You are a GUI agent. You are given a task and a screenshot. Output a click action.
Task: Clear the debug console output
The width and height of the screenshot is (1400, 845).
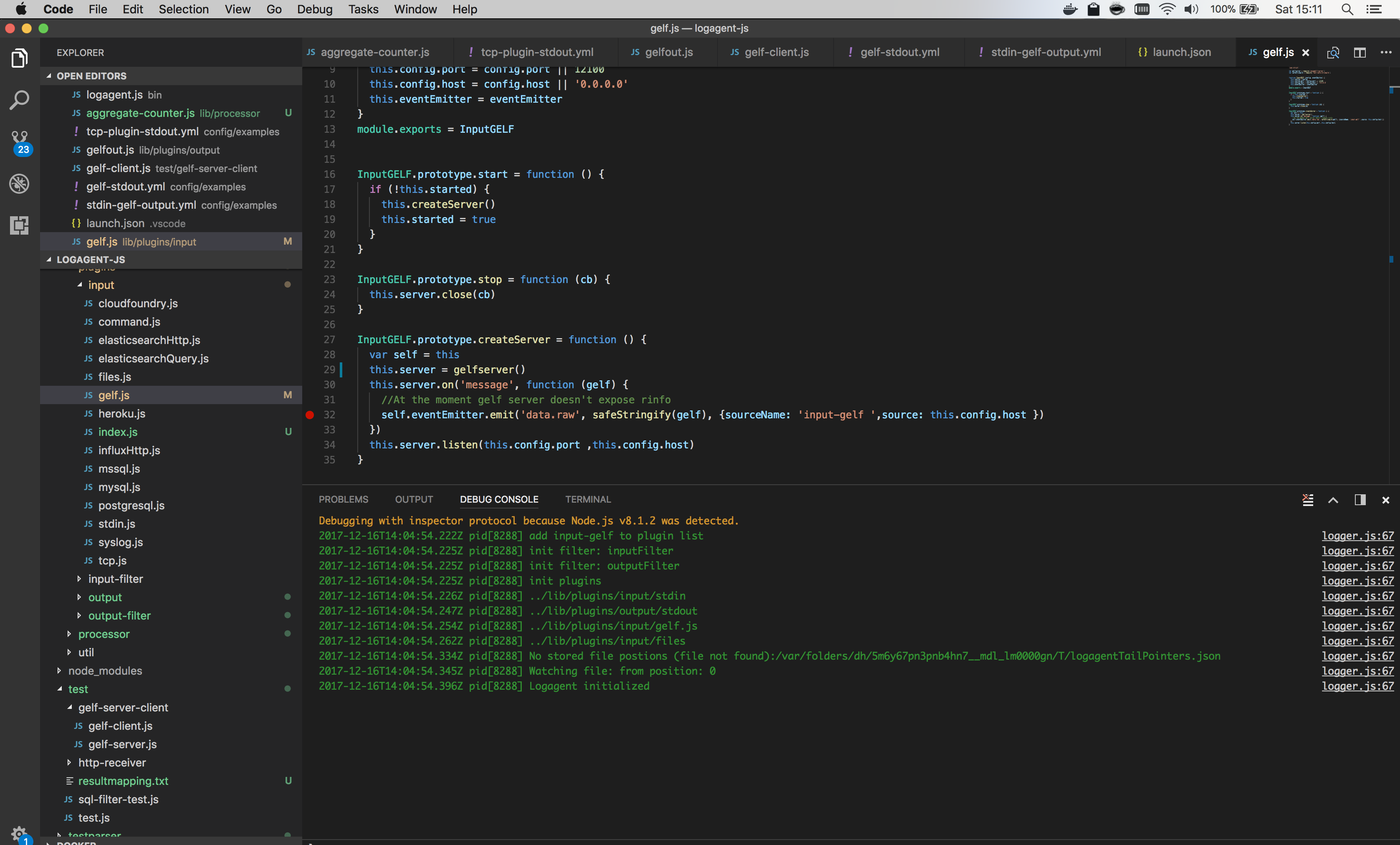(x=1307, y=499)
